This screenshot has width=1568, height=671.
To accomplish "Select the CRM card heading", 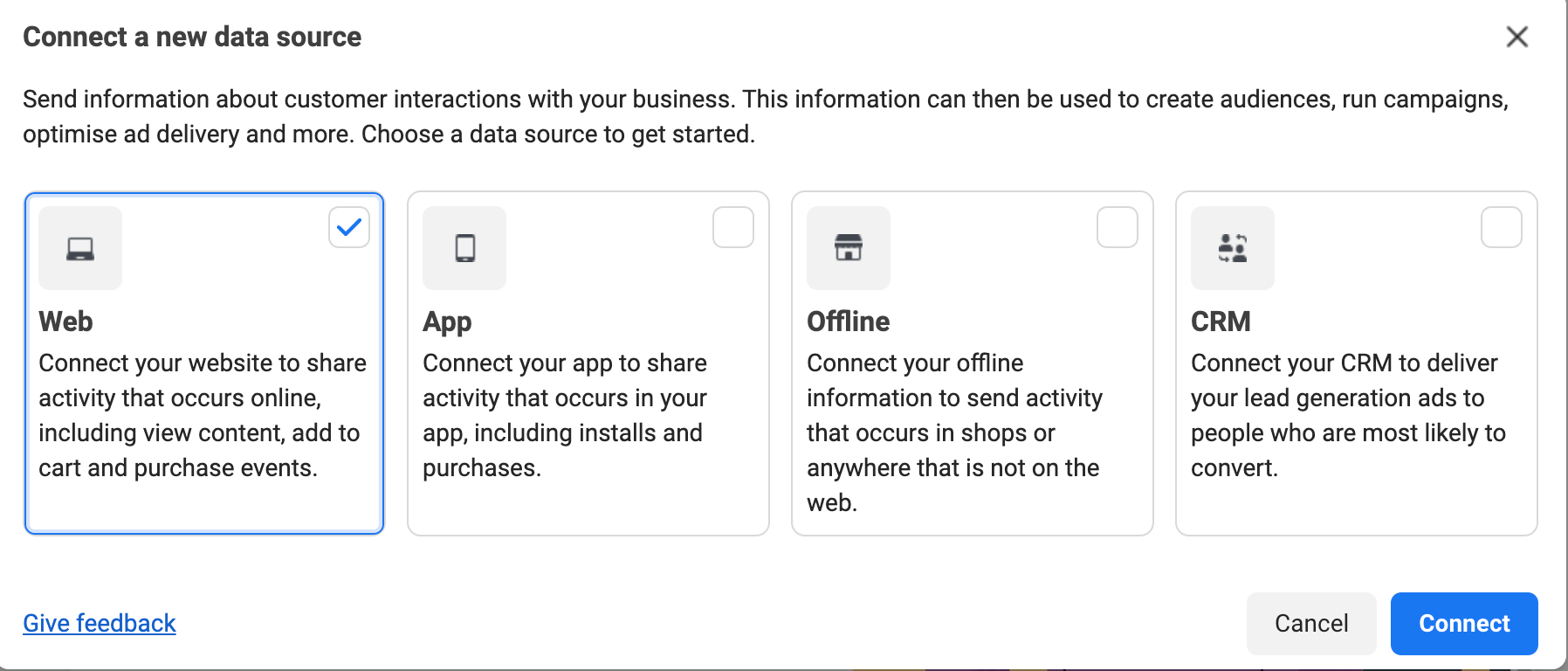I will coord(1221,322).
